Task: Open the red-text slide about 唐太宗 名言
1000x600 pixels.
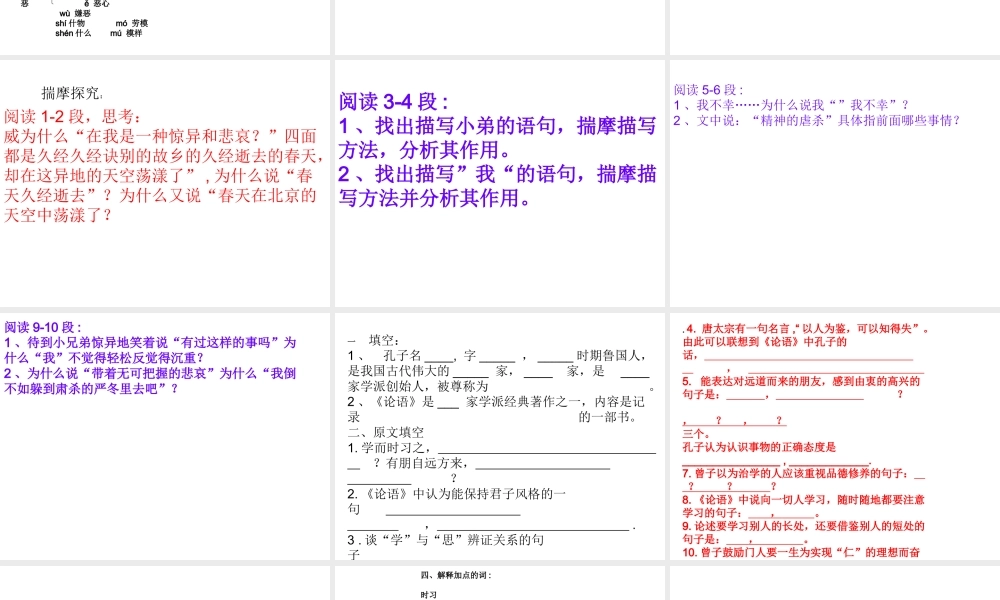Action: pyautogui.click(x=835, y=436)
